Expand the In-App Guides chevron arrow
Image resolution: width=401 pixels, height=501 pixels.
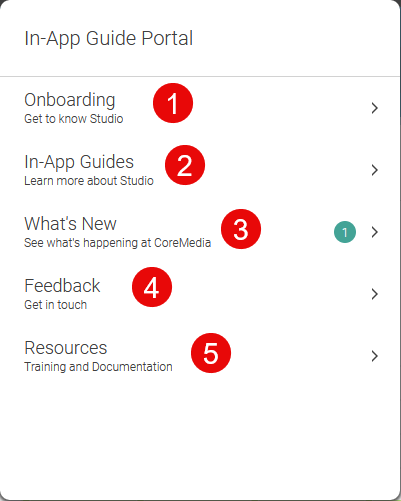[x=375, y=170]
